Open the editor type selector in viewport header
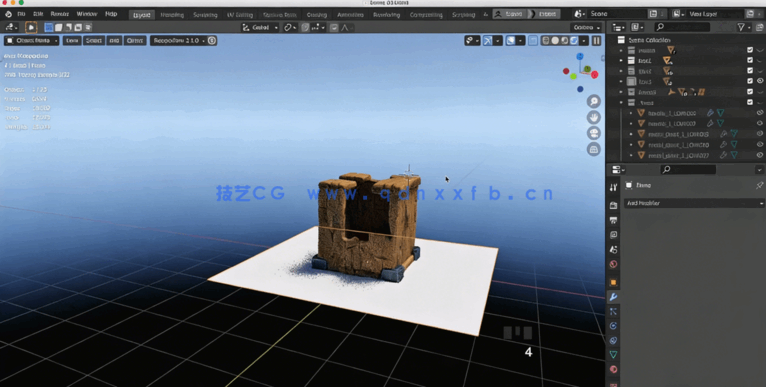 point(11,27)
